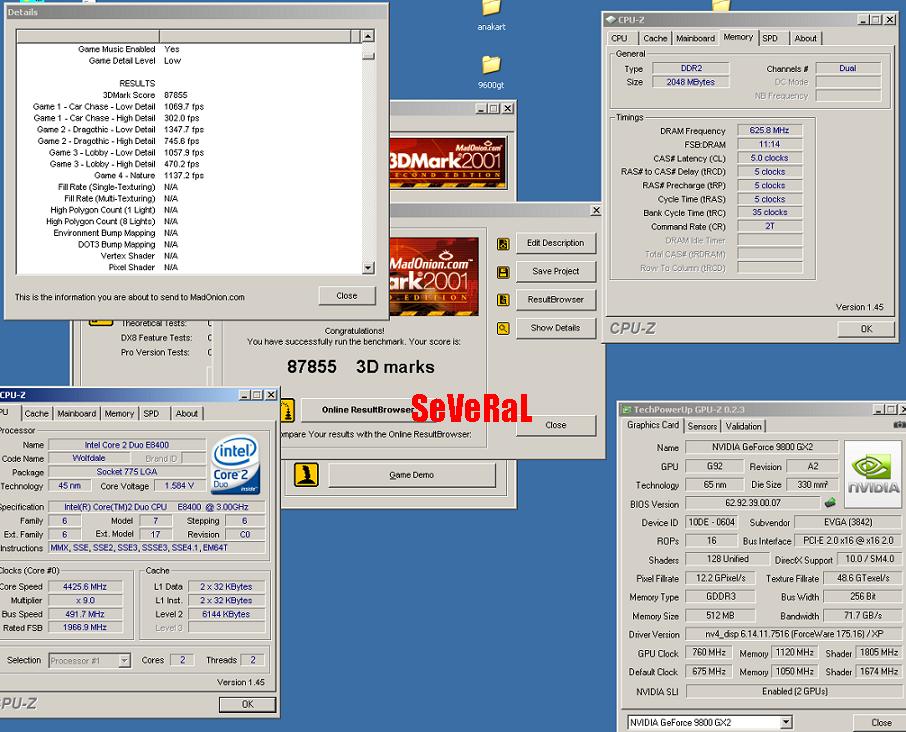906x732 pixels.
Task: Open the About tab in top CPU-Z
Action: pyautogui.click(x=805, y=39)
